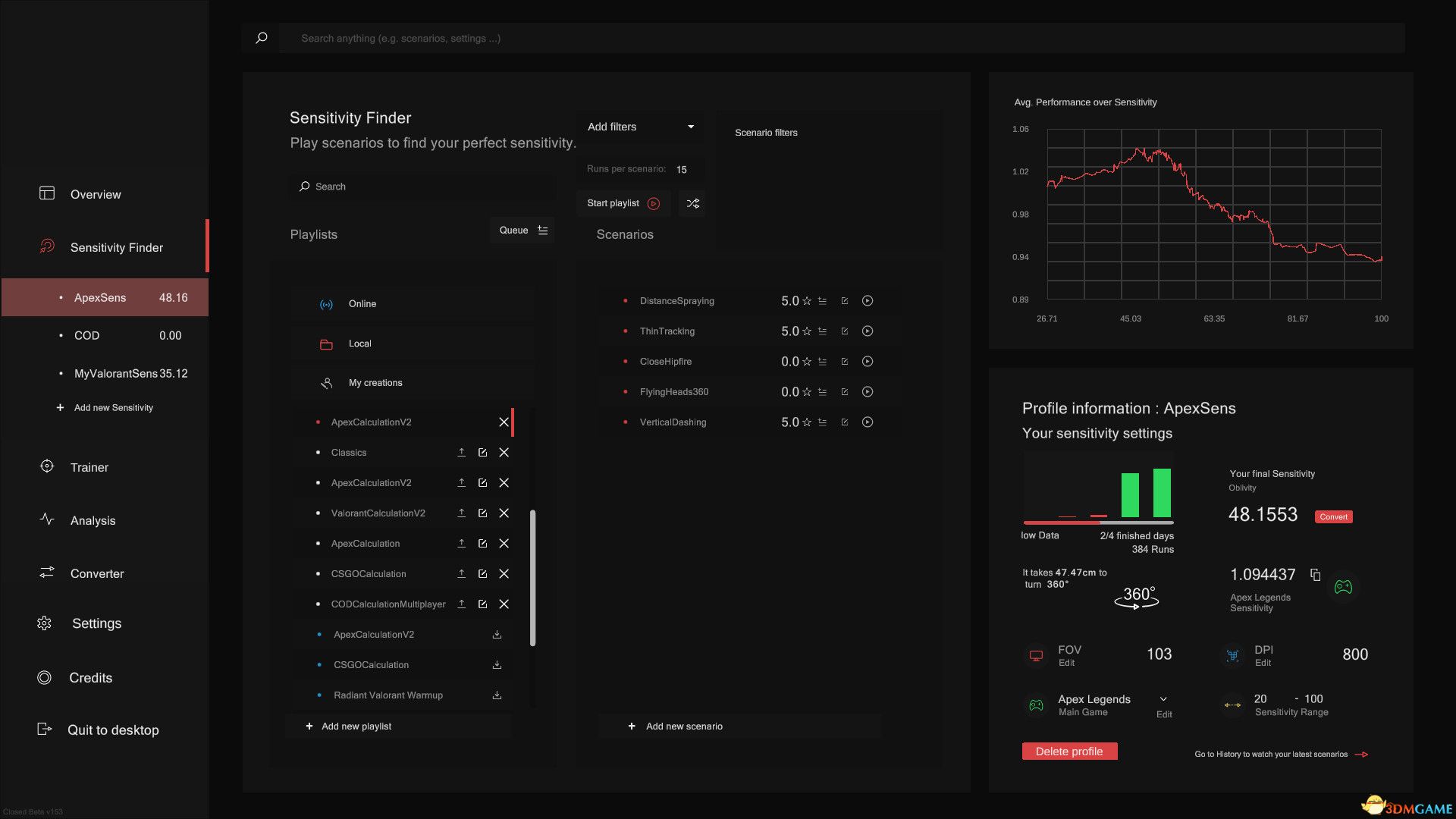Add ThinTracking to queue

(x=822, y=331)
